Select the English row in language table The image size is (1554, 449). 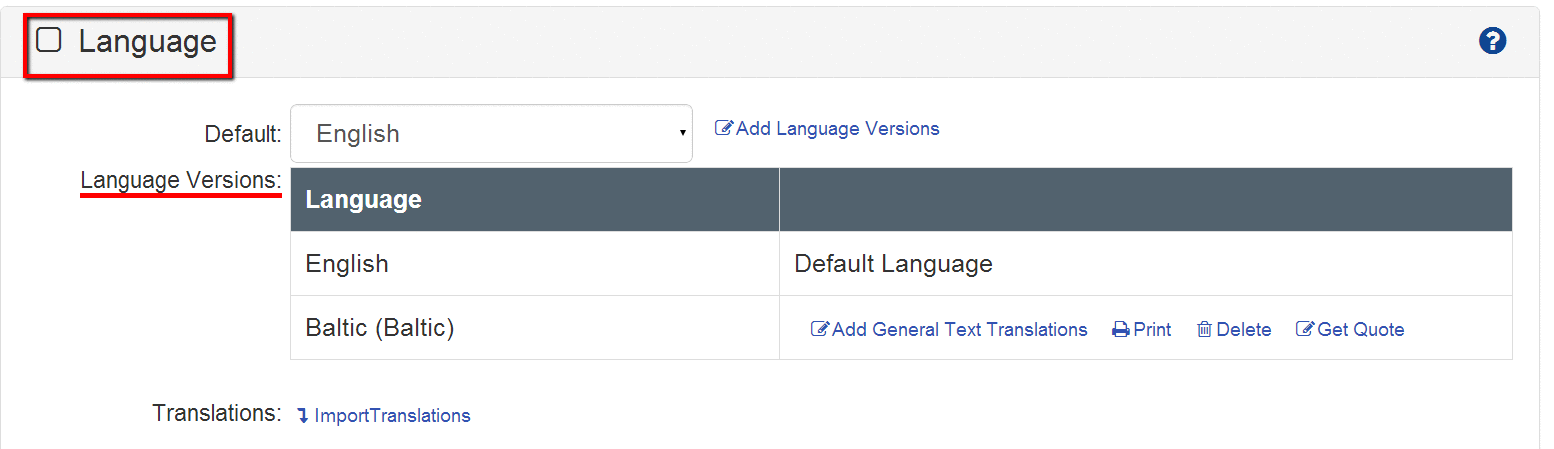(347, 264)
